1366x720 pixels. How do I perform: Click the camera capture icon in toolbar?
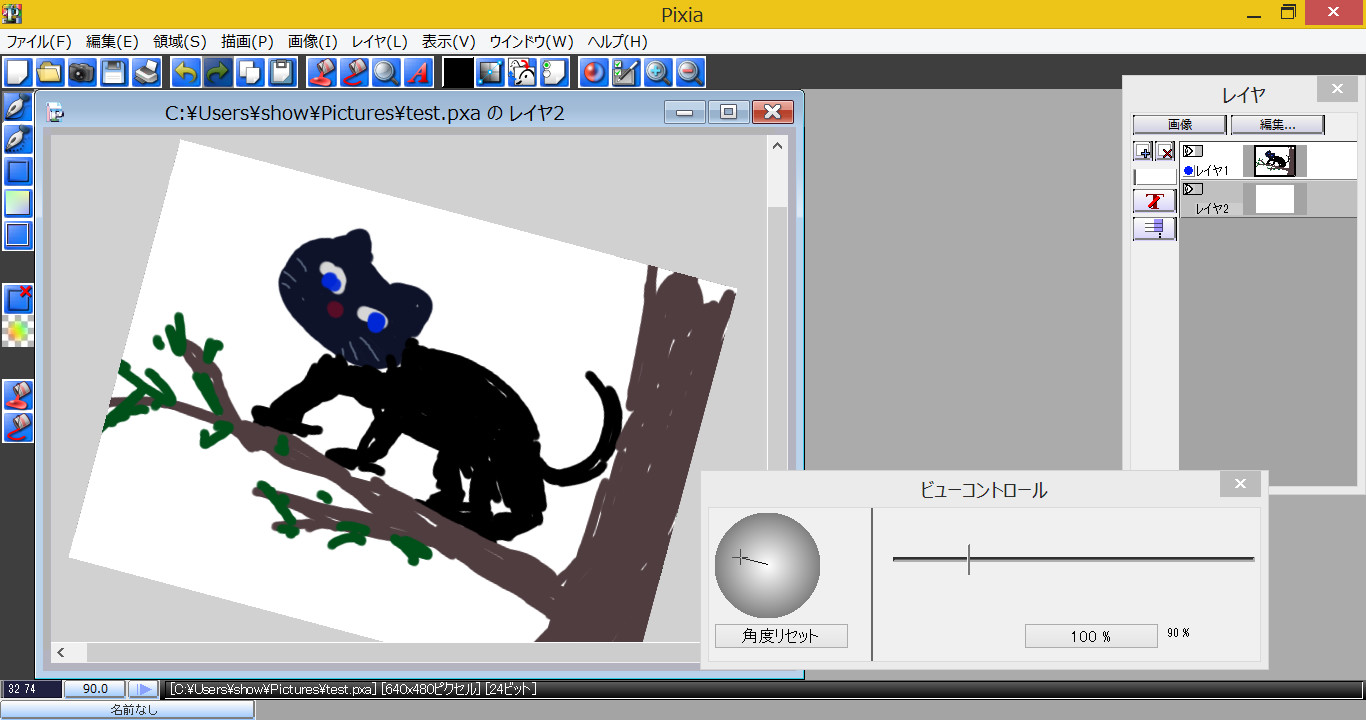click(x=82, y=71)
